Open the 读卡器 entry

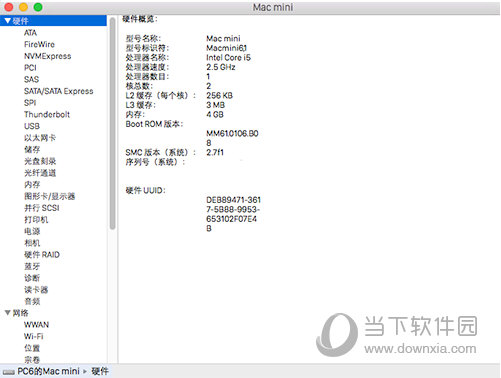[x=36, y=289]
